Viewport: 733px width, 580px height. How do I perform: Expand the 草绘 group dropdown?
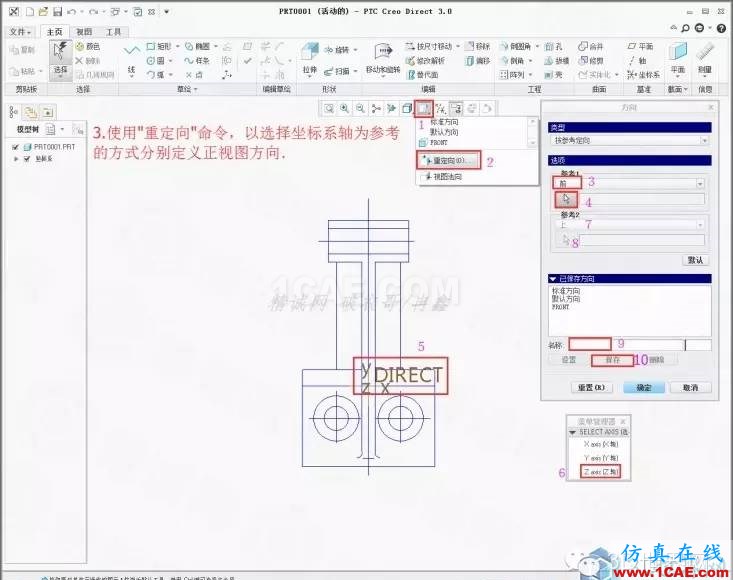[187, 89]
